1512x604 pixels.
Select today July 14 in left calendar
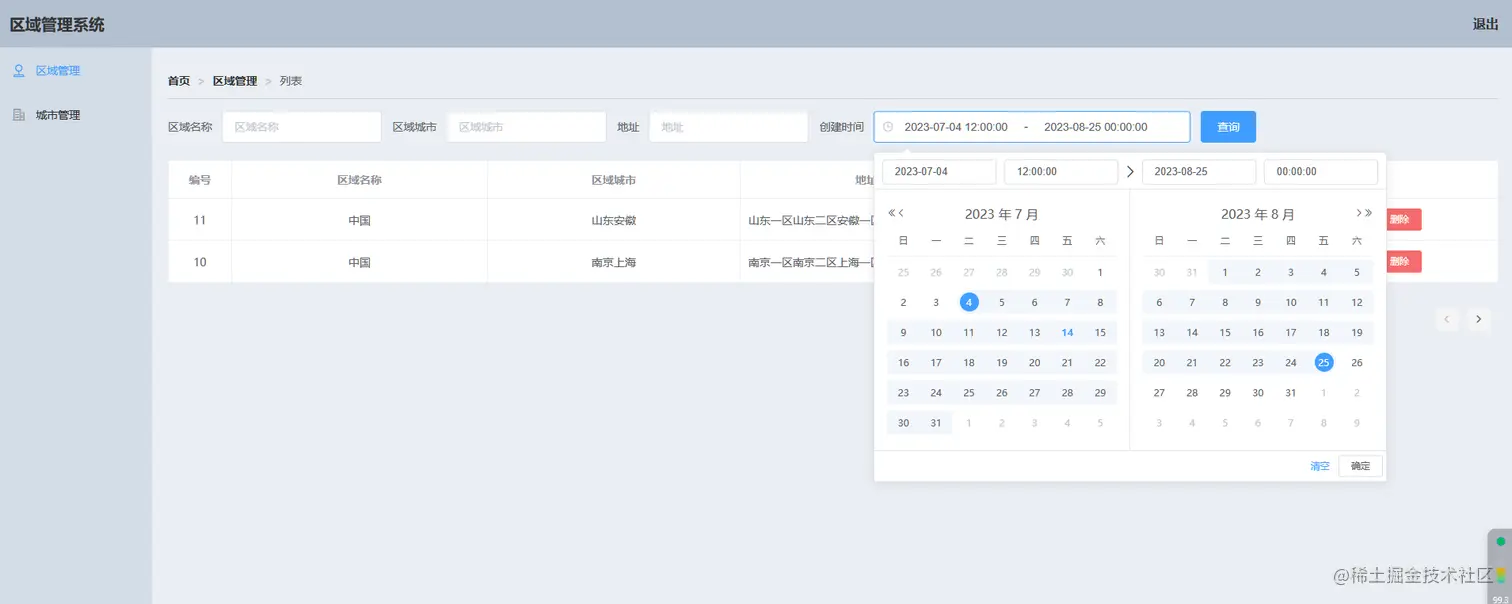tap(1067, 333)
